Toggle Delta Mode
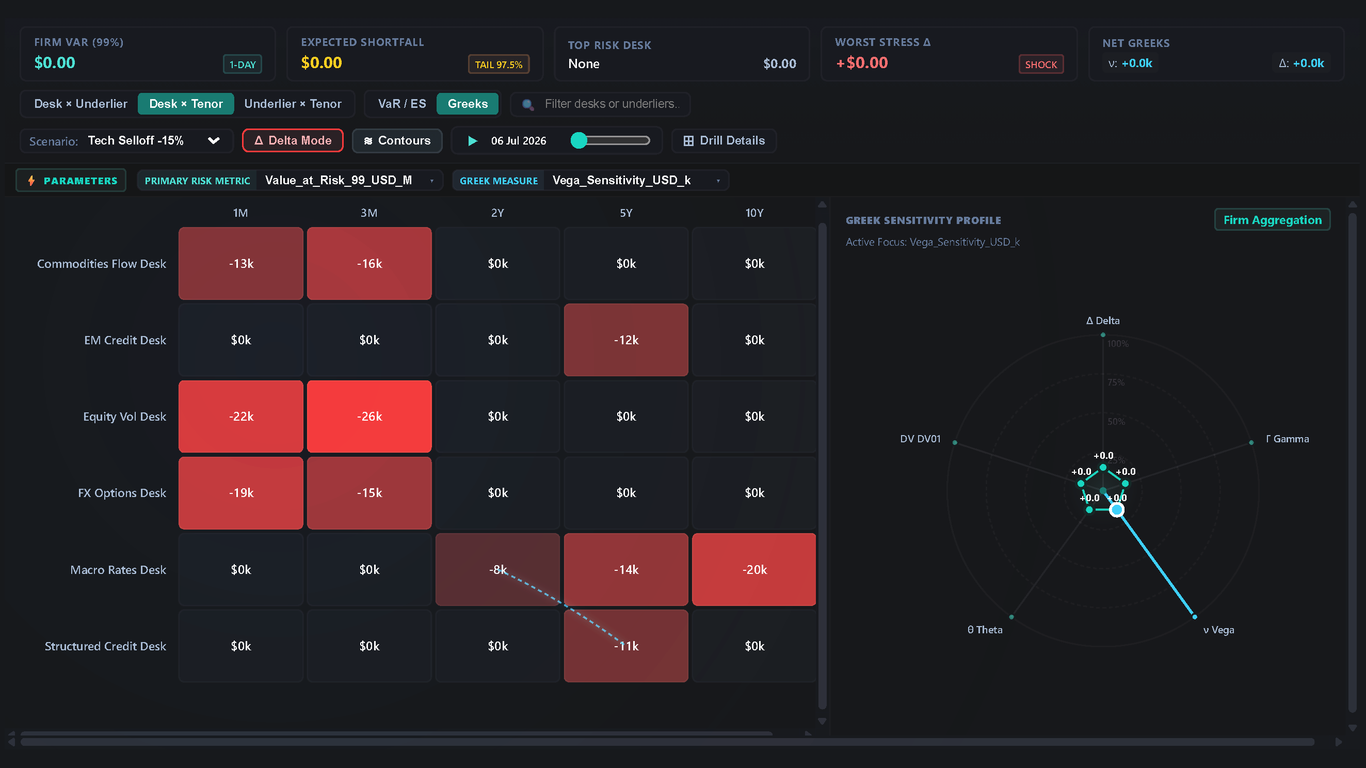 [x=293, y=141]
